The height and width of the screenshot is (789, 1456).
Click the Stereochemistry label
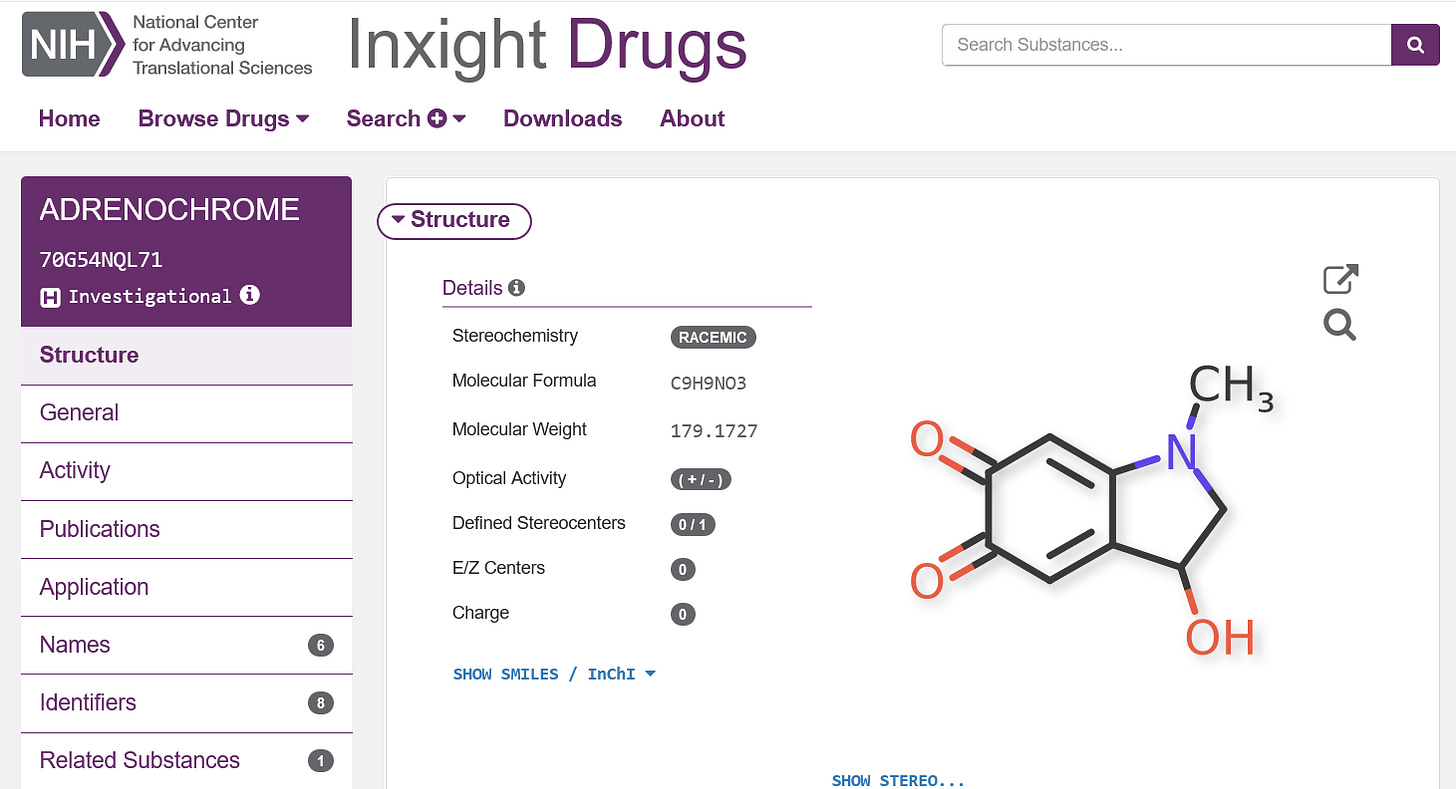(x=515, y=336)
